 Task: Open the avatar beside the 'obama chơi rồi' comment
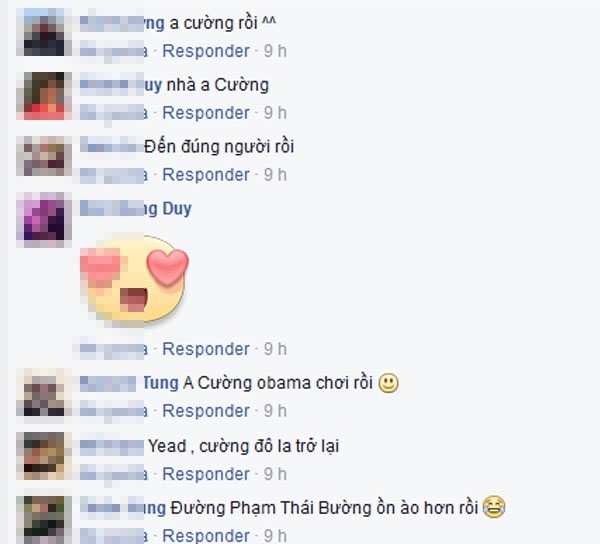[x=44, y=393]
